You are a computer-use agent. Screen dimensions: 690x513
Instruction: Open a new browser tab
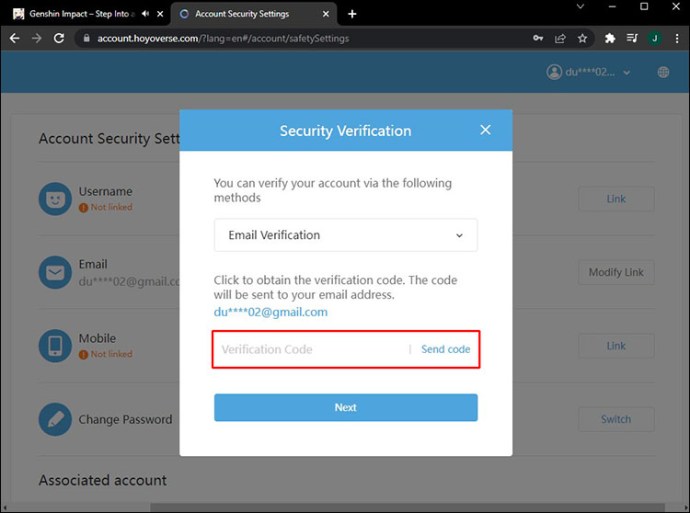point(352,14)
